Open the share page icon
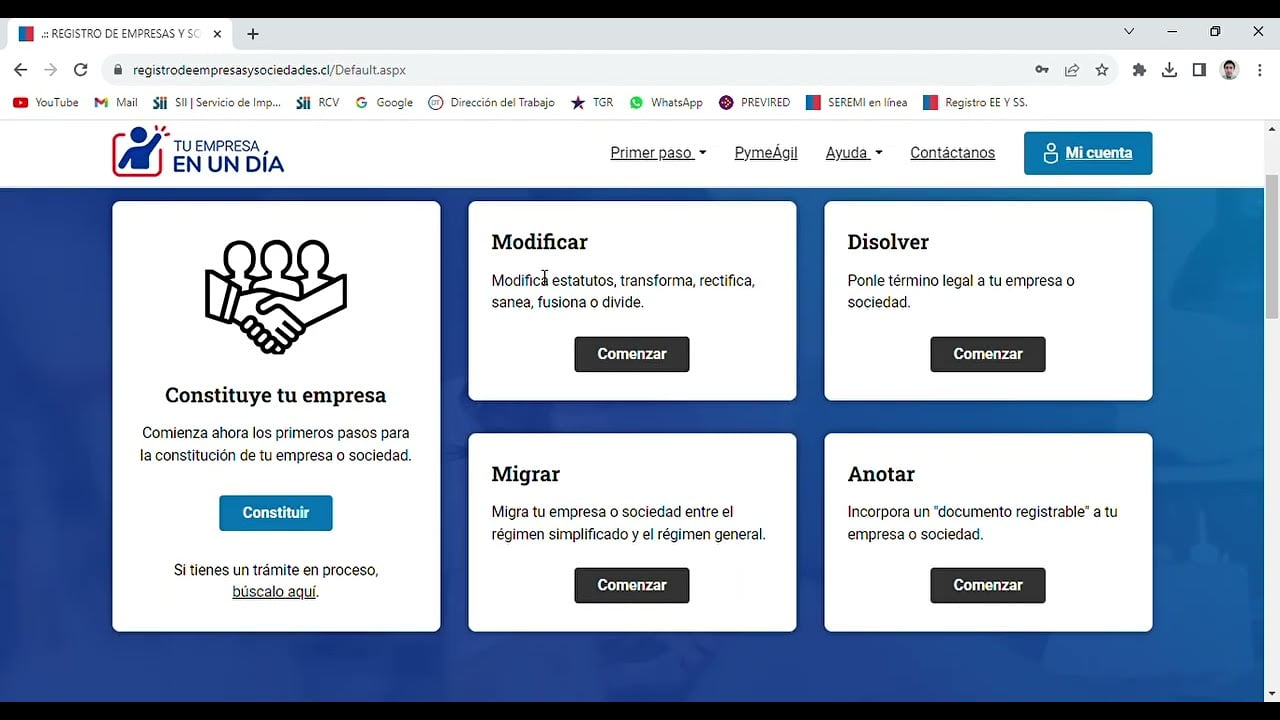1280x720 pixels. (1072, 70)
